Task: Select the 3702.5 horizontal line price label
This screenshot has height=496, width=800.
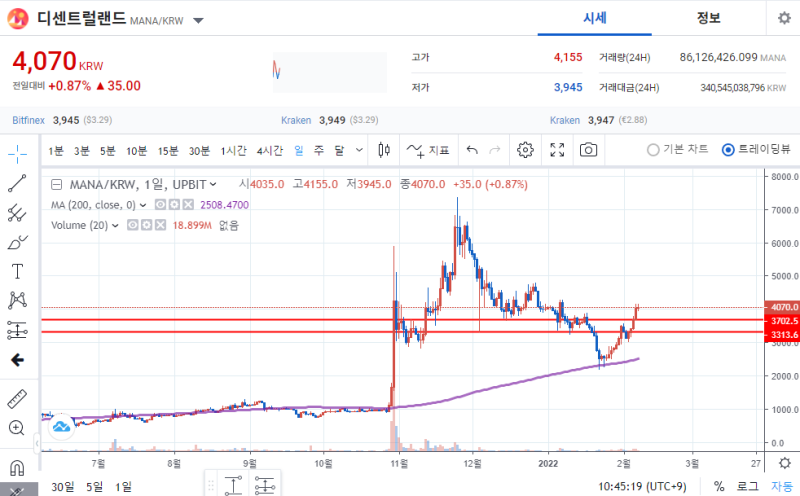Action: tap(783, 321)
